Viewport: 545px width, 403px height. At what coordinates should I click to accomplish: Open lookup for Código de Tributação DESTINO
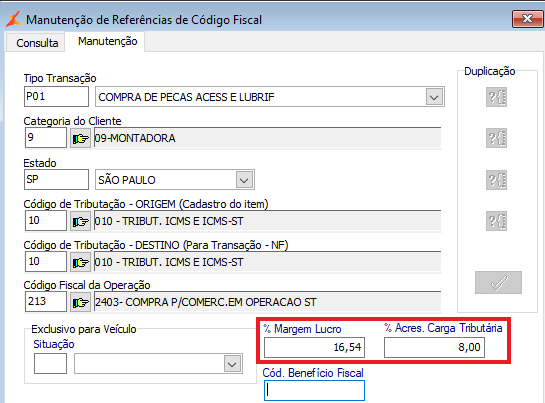[x=80, y=262]
